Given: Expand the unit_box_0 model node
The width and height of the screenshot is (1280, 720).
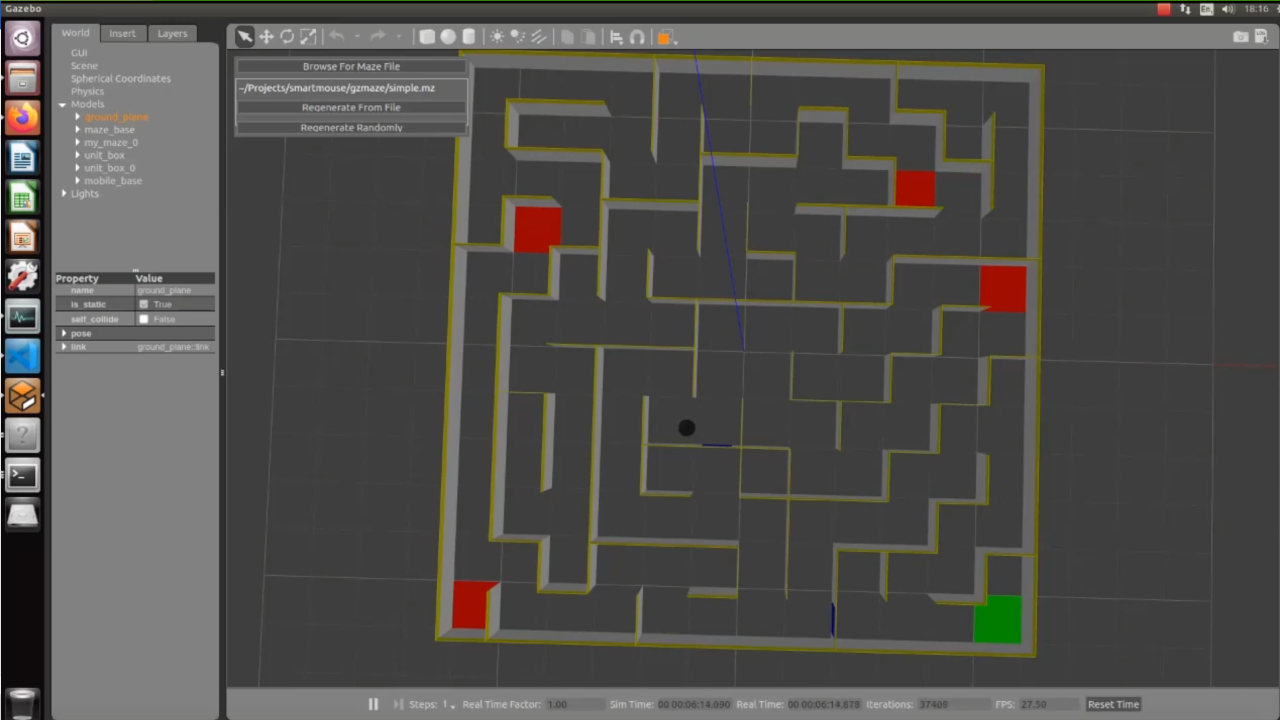Looking at the screenshot, I should coord(77,168).
